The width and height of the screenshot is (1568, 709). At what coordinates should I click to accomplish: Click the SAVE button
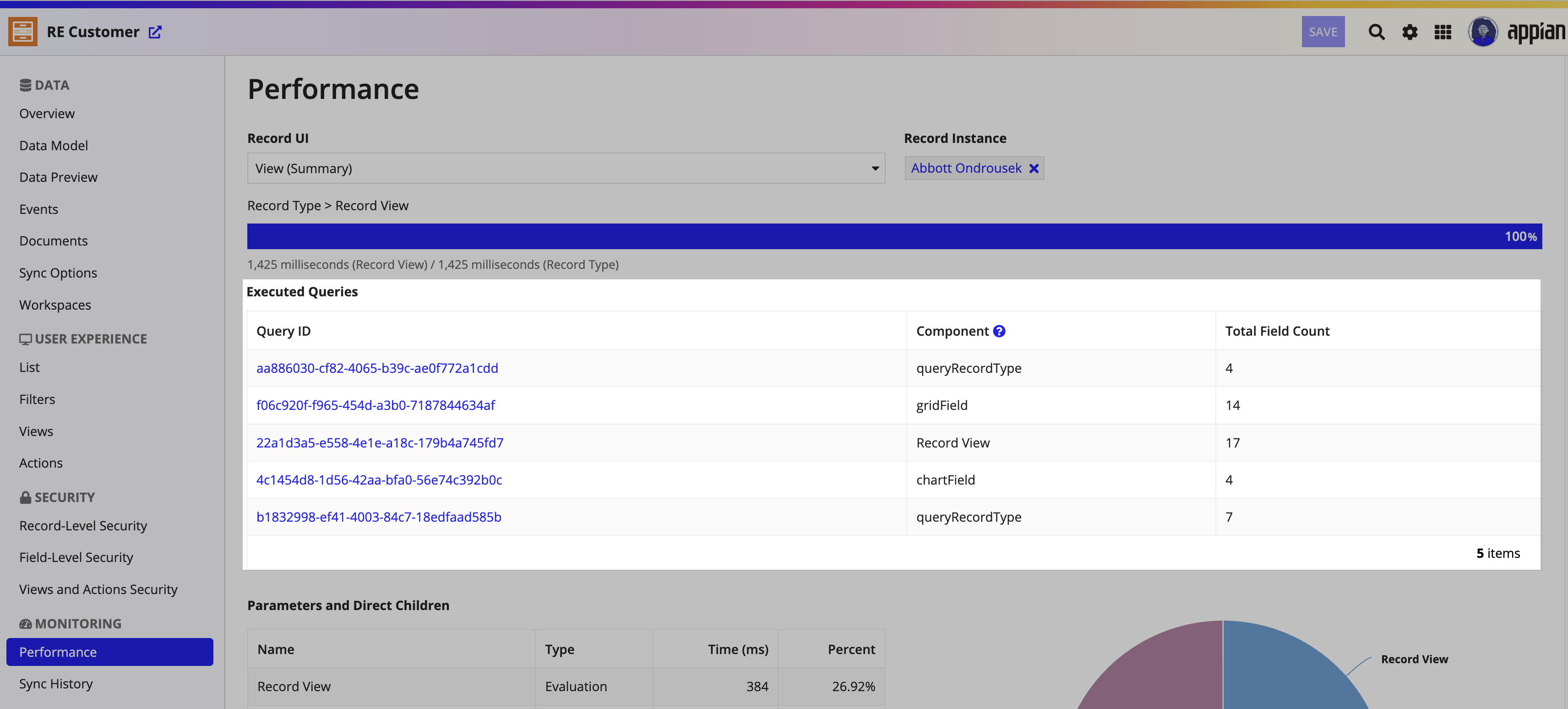tap(1323, 32)
